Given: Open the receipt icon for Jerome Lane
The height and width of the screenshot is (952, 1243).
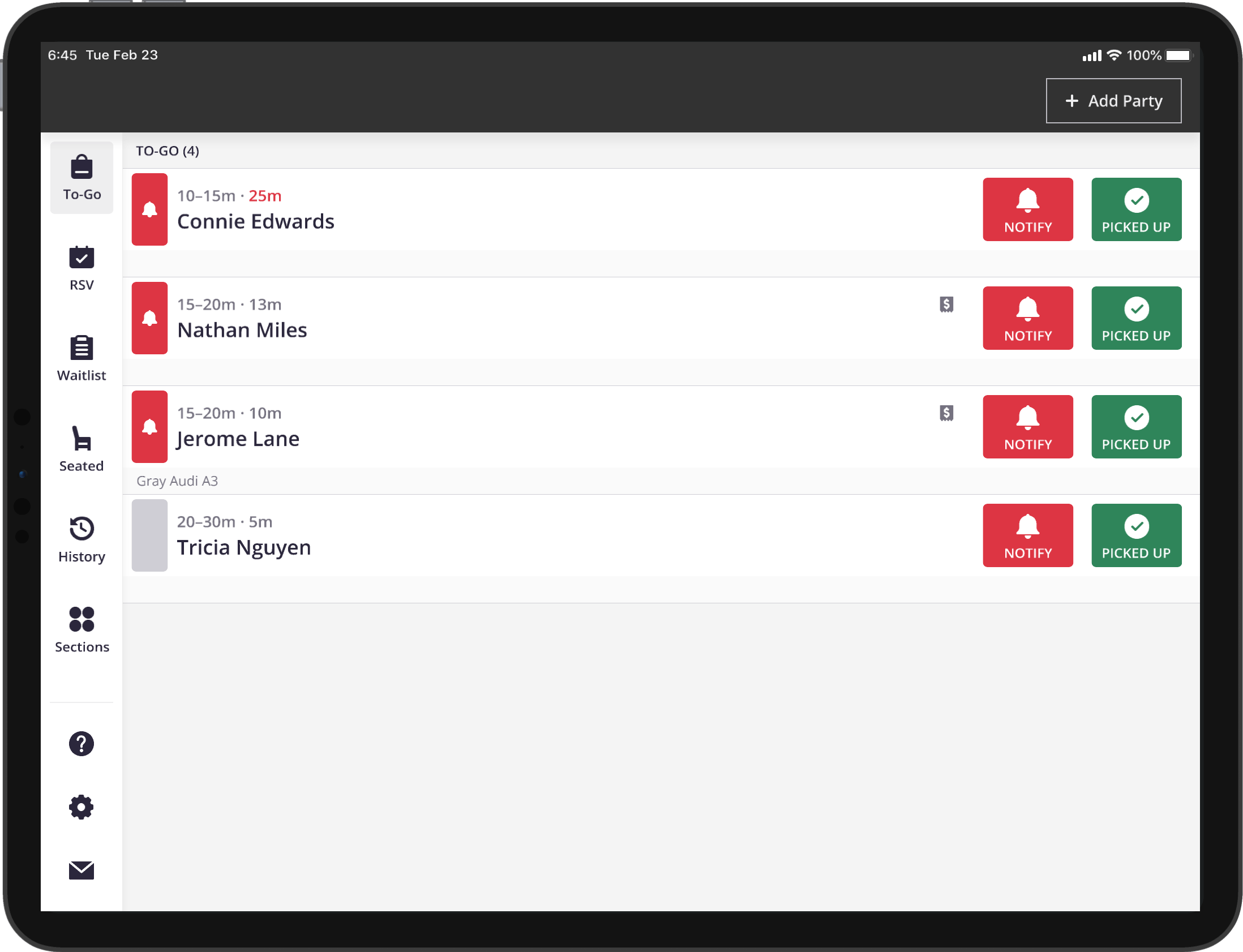Looking at the screenshot, I should (946, 413).
